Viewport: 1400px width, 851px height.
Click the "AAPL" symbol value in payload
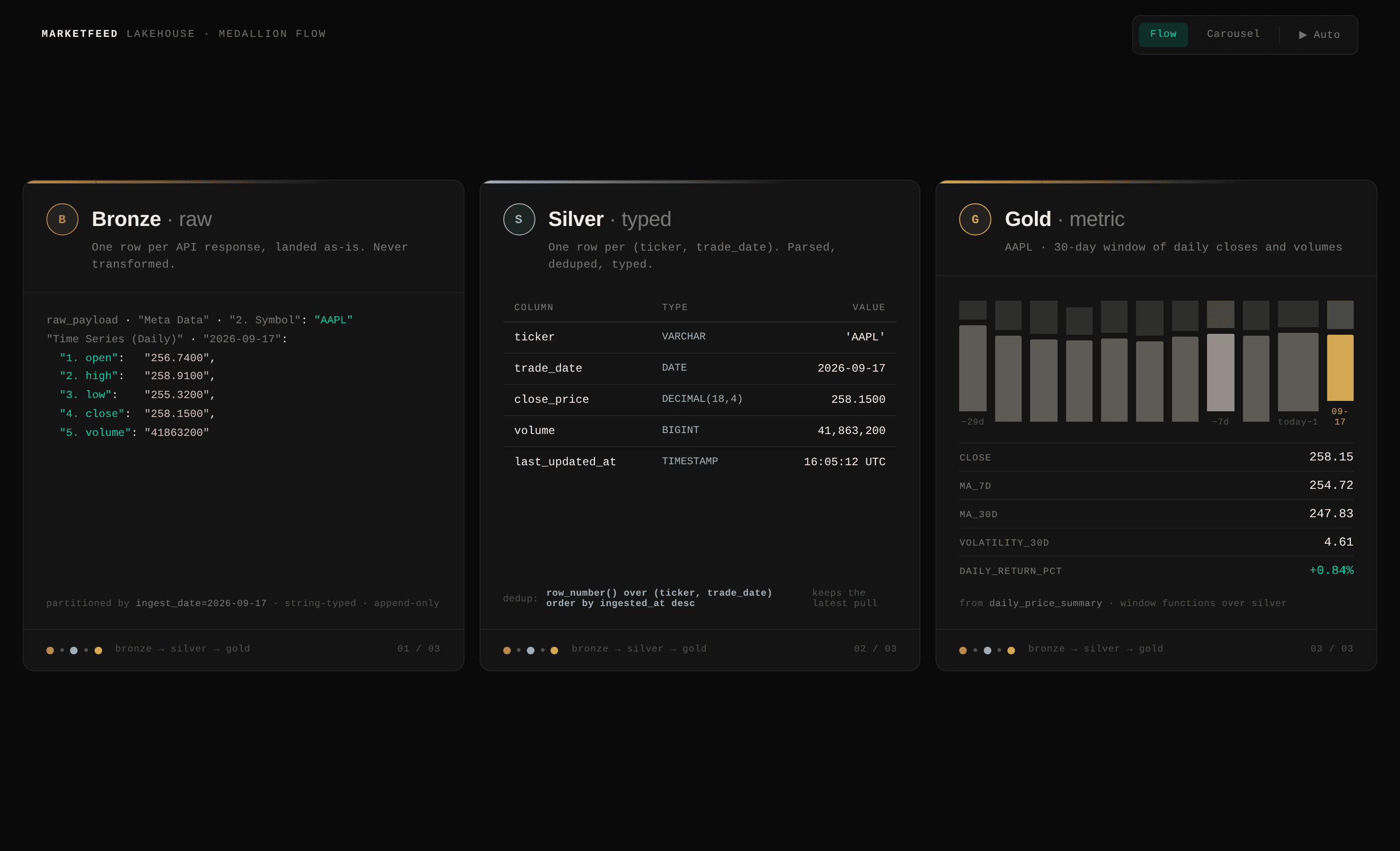[x=333, y=320]
